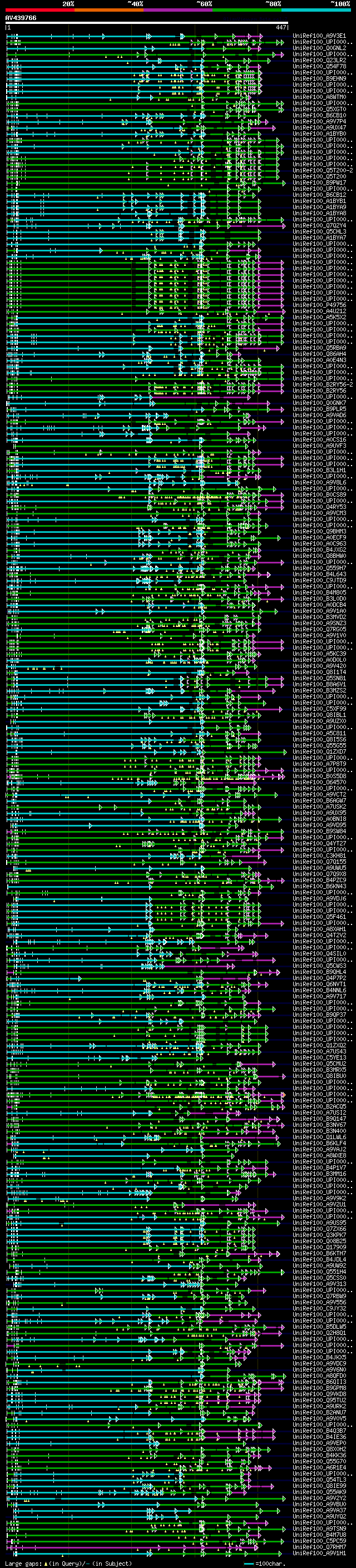This screenshot has height=1568, width=356.
Task: Click the query end position 447
Action: point(280,27)
